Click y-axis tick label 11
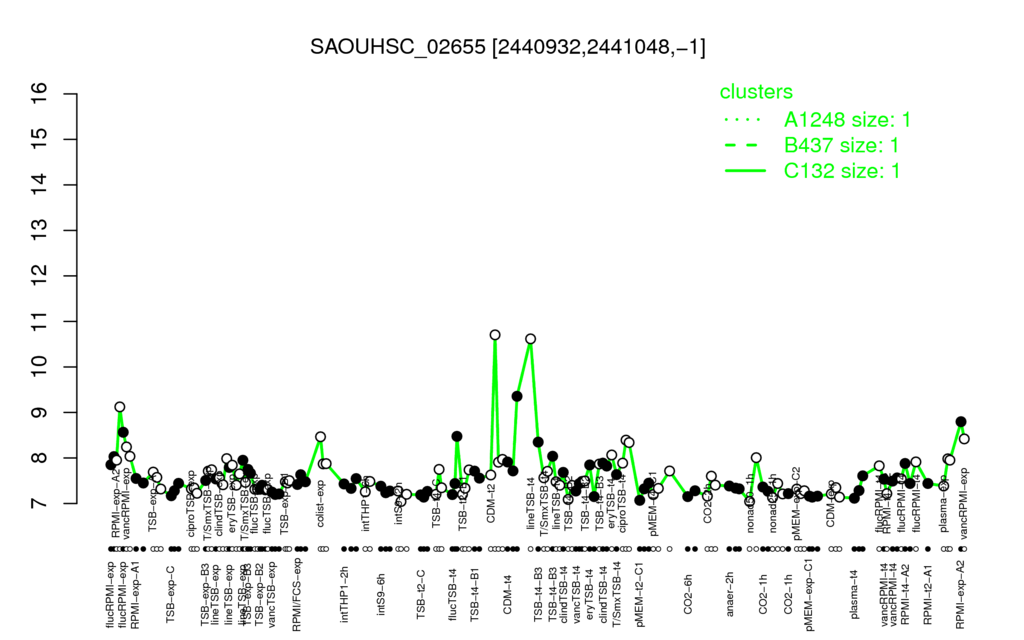 pyautogui.click(x=39, y=321)
